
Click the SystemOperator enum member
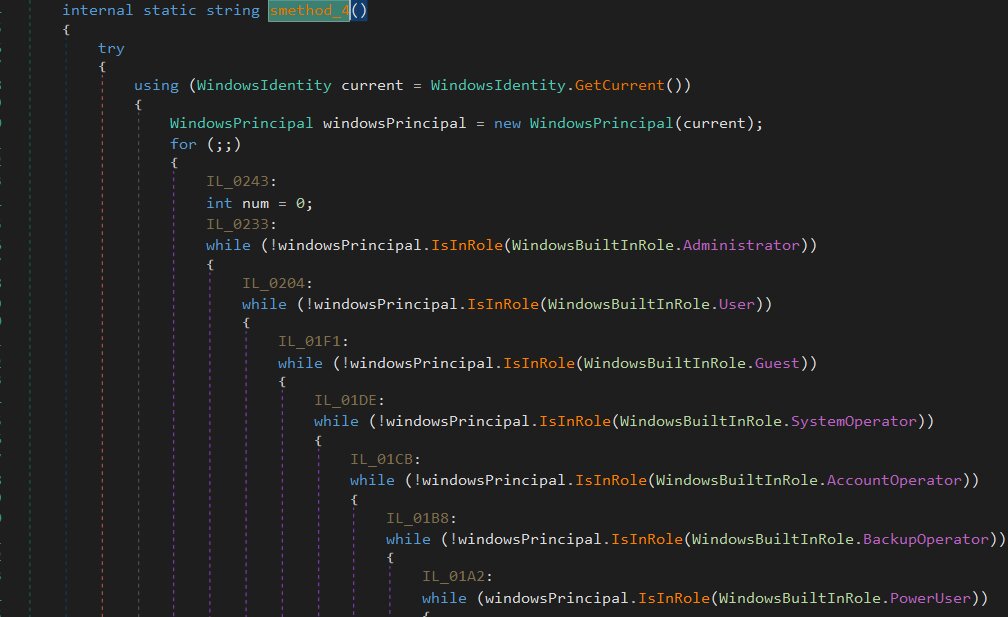click(854, 421)
